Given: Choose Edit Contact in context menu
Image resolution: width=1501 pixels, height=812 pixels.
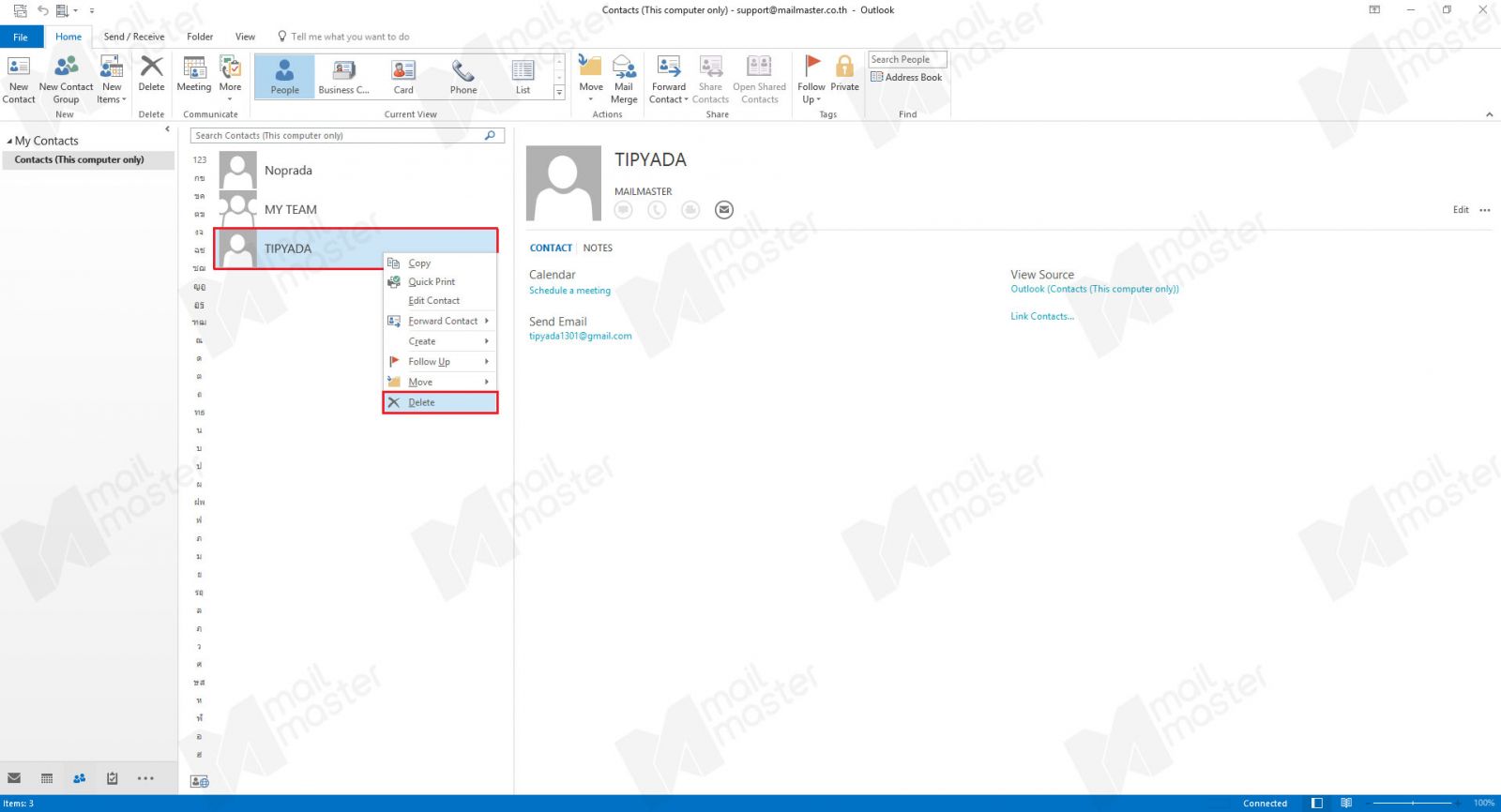Looking at the screenshot, I should tap(440, 301).
